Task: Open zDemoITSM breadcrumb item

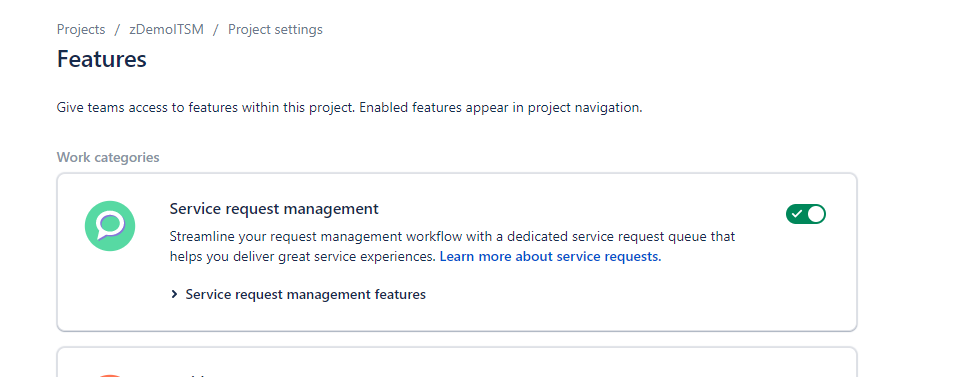Action: click(x=166, y=29)
